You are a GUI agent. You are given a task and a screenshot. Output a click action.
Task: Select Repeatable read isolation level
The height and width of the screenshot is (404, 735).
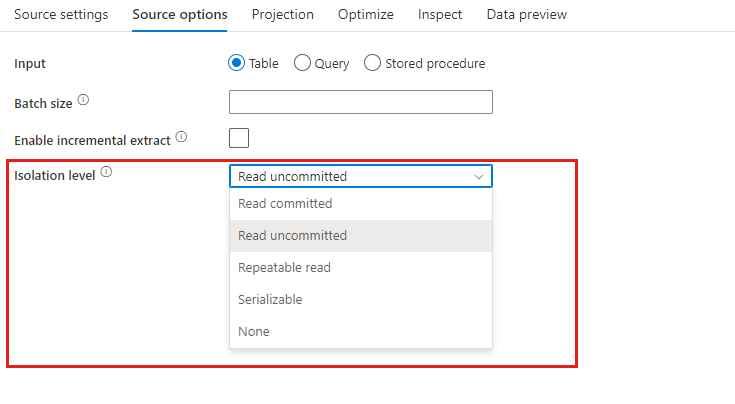361,267
